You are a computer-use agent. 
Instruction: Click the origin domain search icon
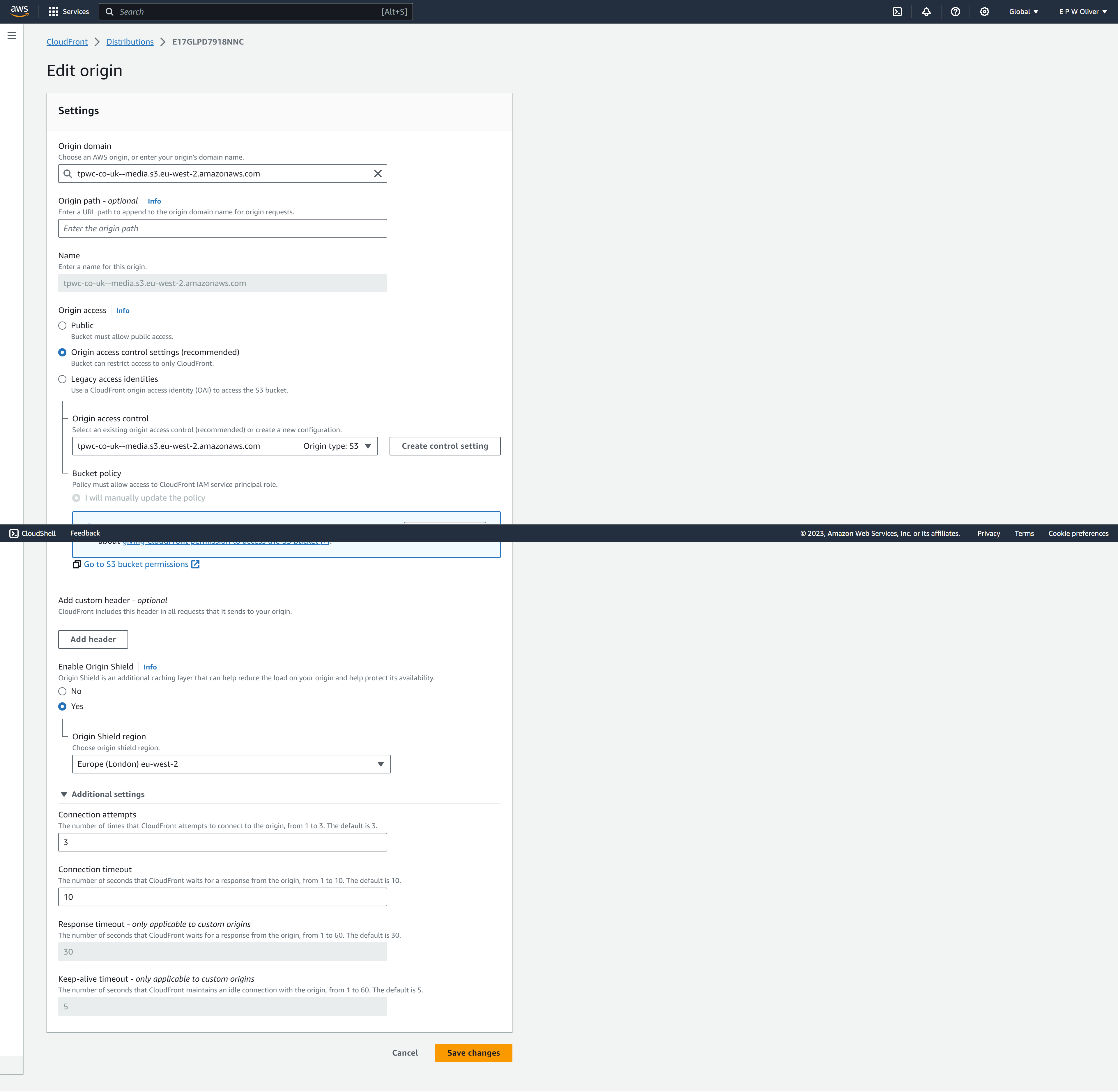click(68, 174)
